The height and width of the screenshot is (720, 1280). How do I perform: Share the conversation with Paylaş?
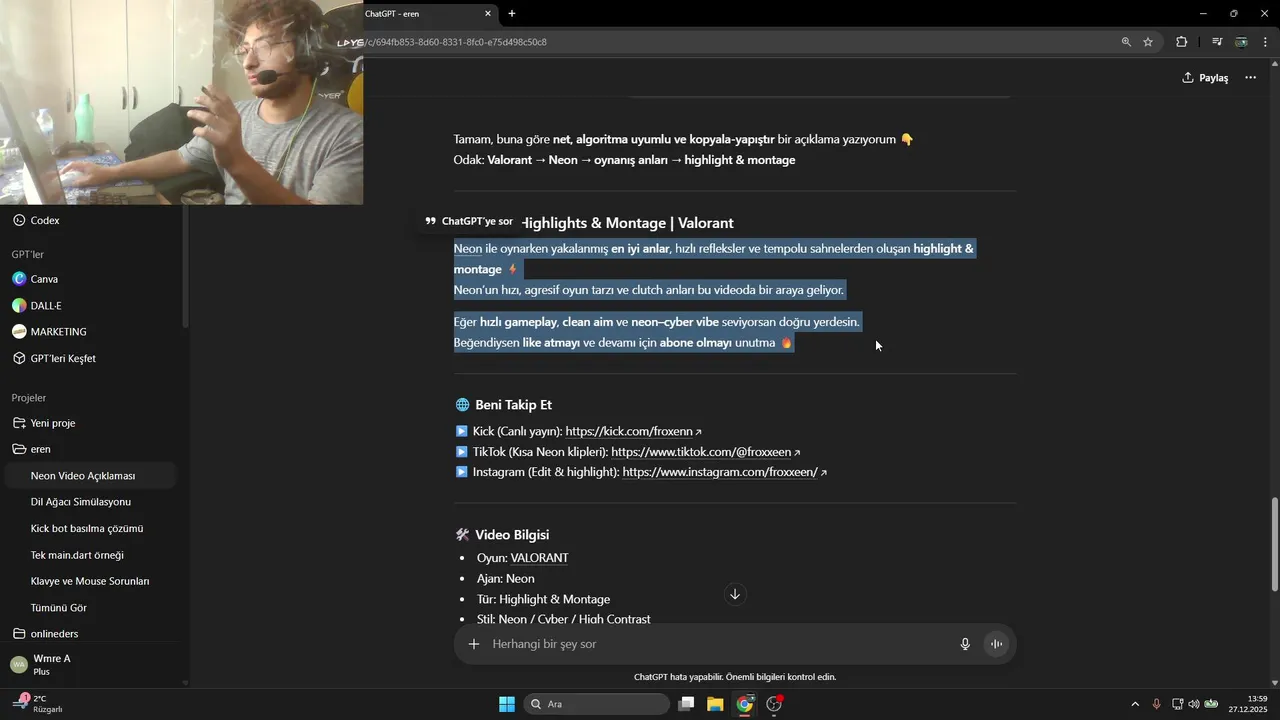click(x=1205, y=78)
